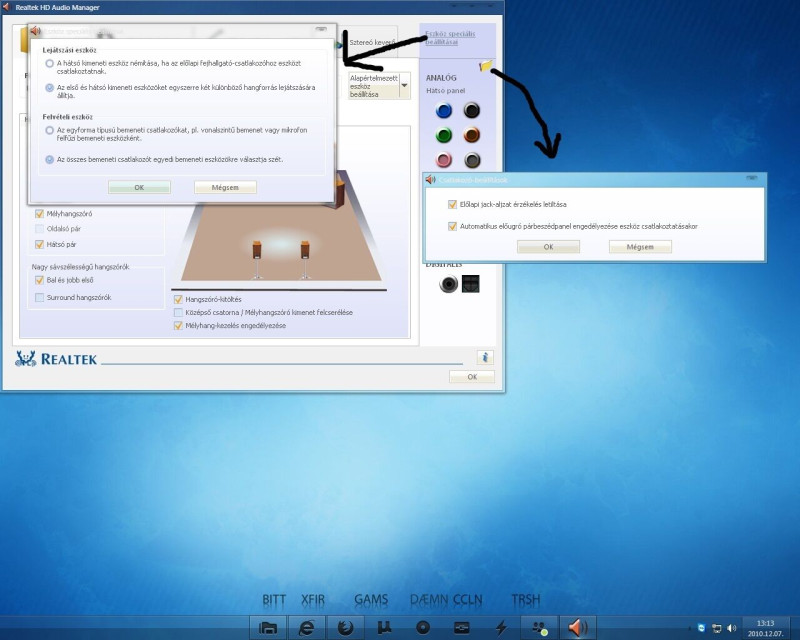Viewport: 800px width, 640px height.
Task: Uncheck the Hátsó pár checkbox
Action: coord(39,244)
